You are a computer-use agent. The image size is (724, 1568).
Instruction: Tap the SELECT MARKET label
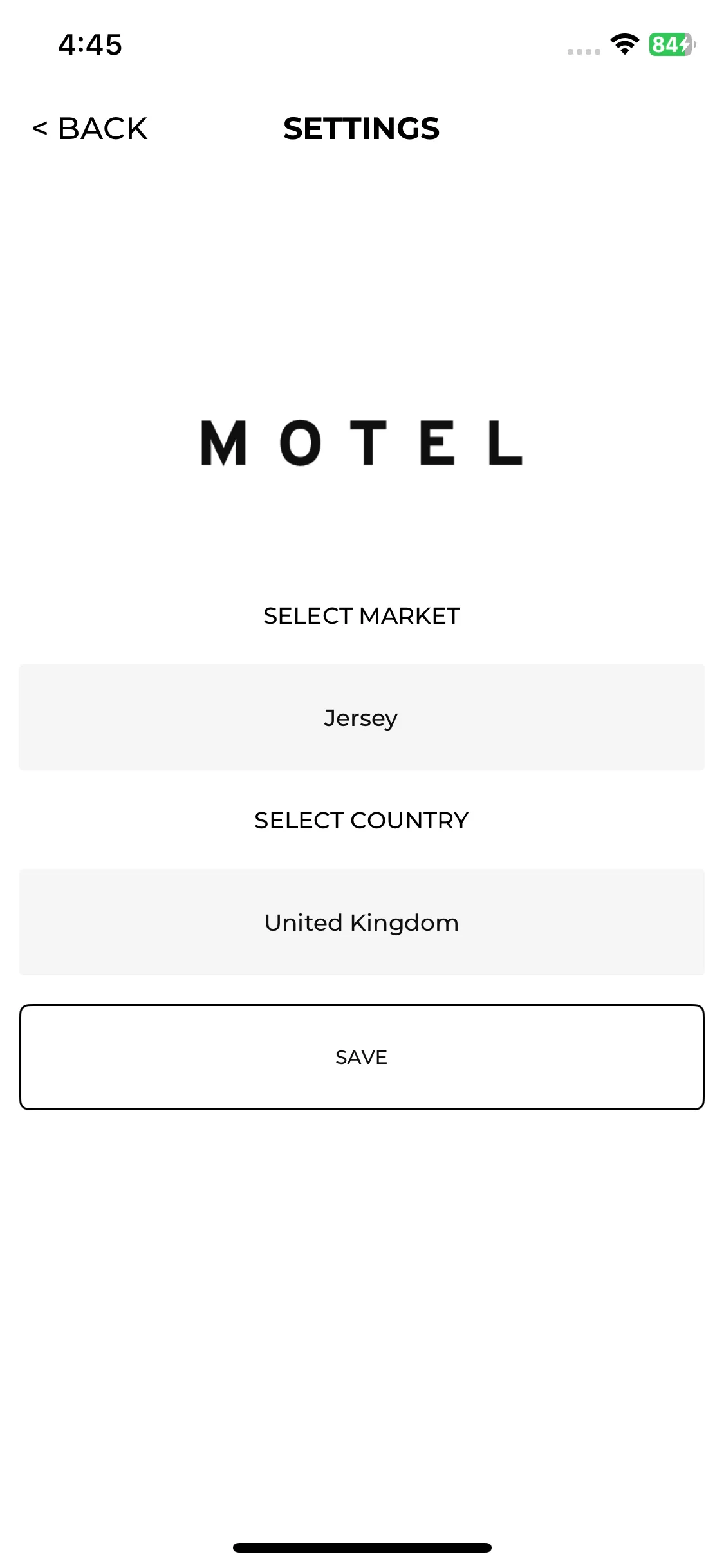coord(362,616)
